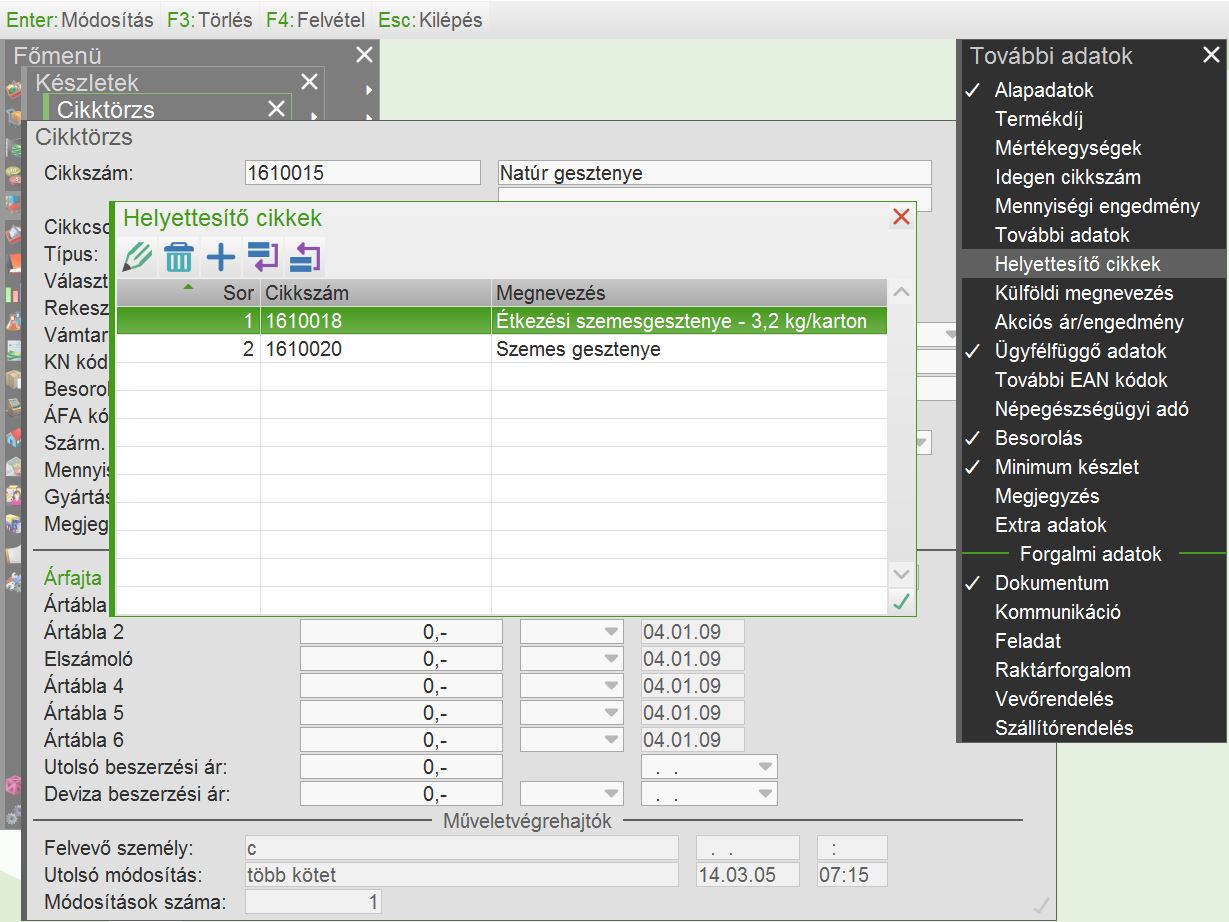Toggle the checked Alapadatok entry
This screenshot has width=1229, height=922.
1044,90
